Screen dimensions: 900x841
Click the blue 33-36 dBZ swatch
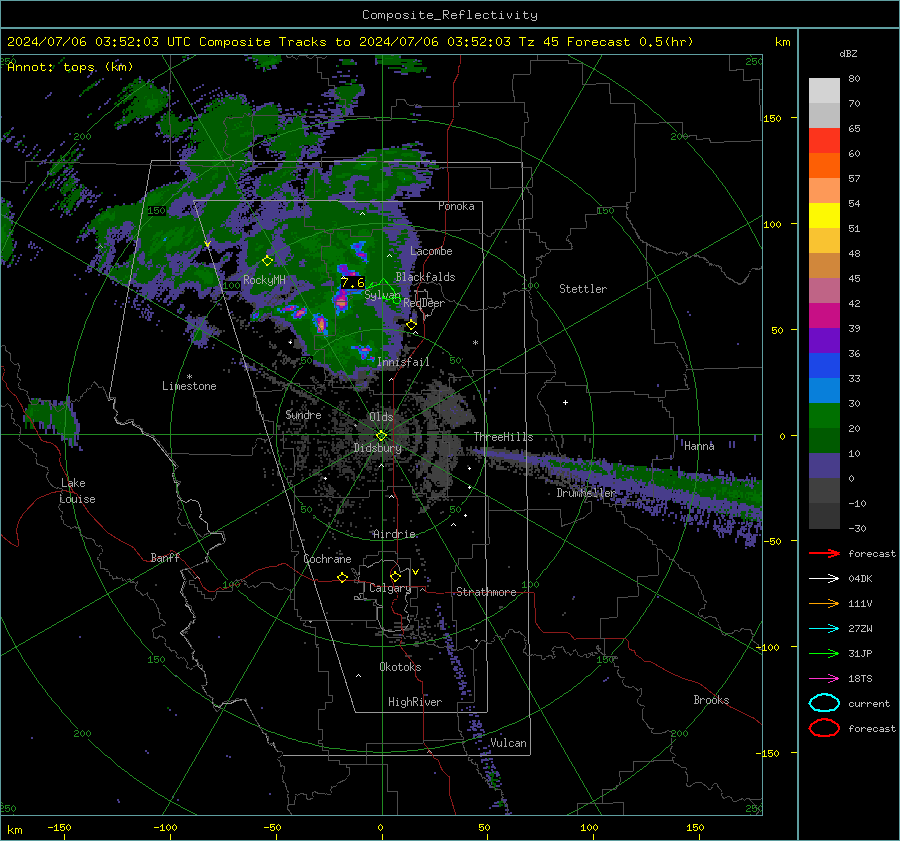[x=824, y=366]
